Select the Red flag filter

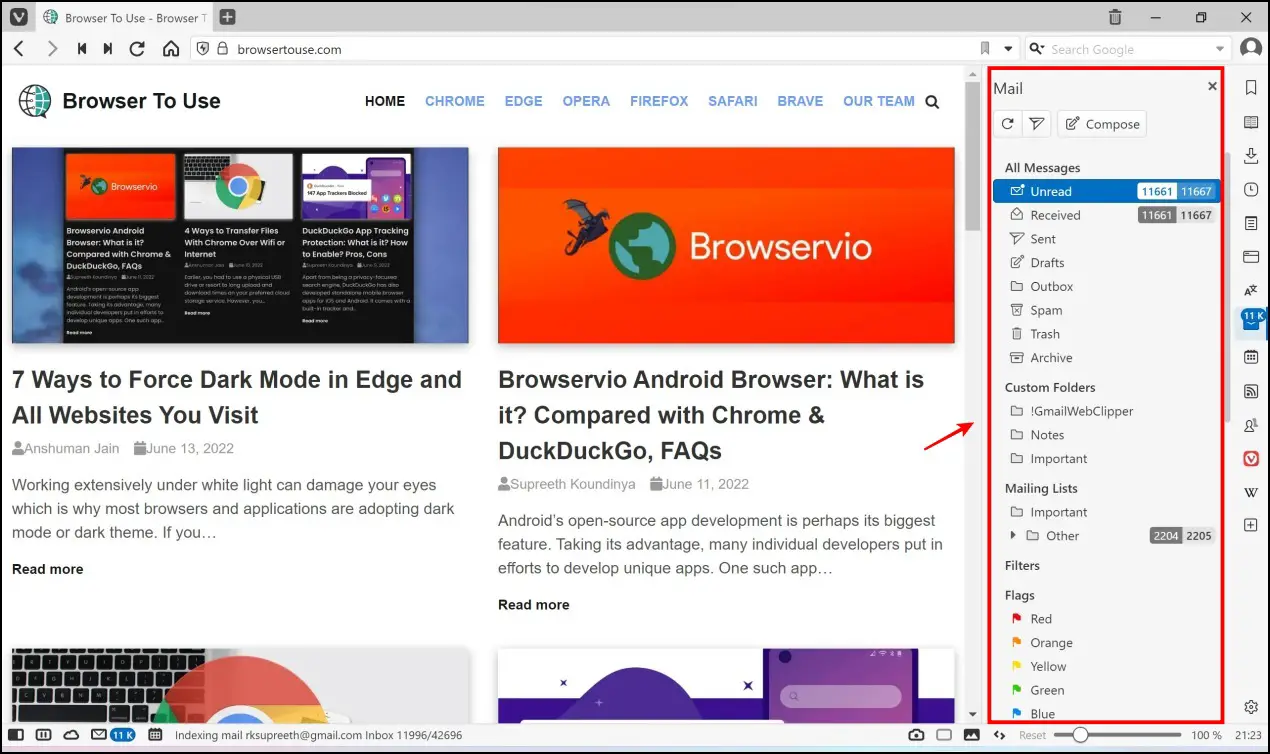tap(1106, 619)
